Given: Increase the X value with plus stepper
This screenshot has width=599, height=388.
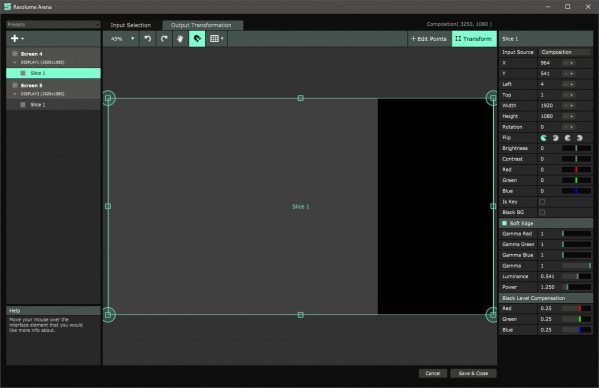Looking at the screenshot, I should pyautogui.click(x=572, y=63).
